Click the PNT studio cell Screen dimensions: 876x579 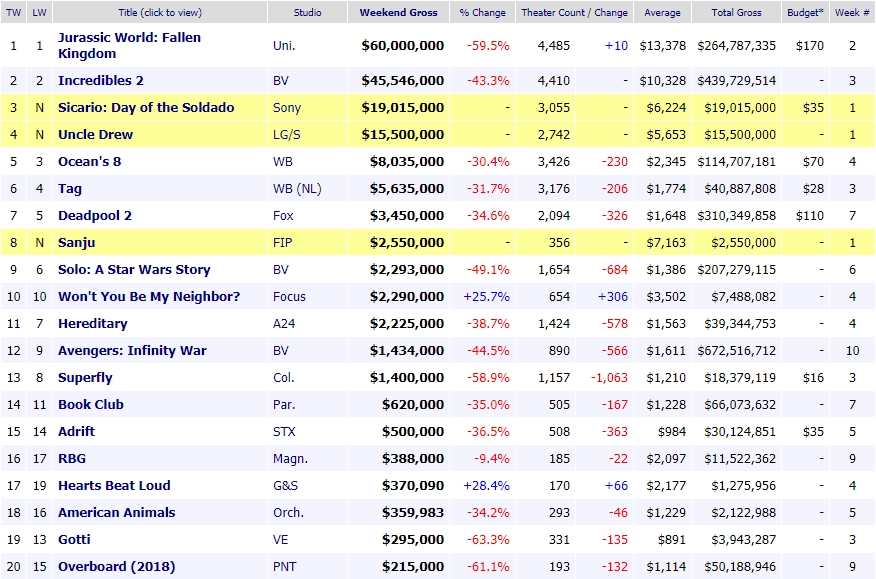pos(284,567)
